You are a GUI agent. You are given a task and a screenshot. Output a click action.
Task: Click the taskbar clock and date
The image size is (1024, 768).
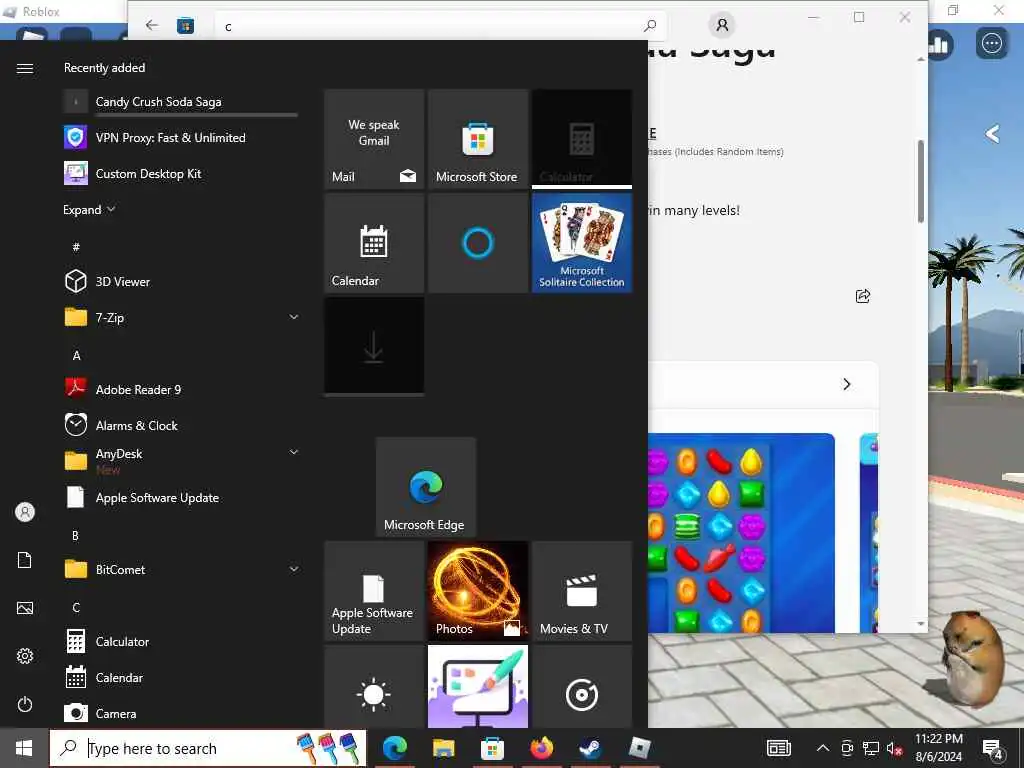[x=938, y=748]
